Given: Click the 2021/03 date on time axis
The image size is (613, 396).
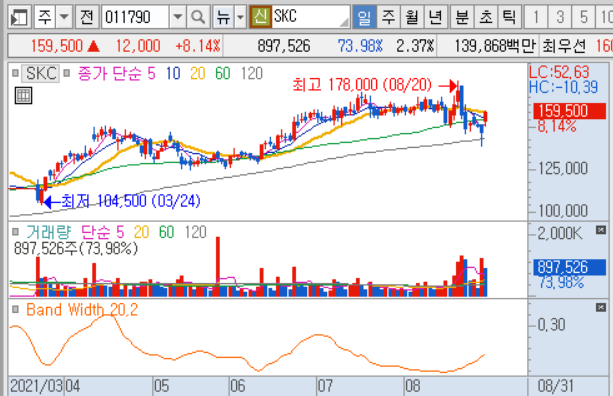Looking at the screenshot, I should click(36, 386).
